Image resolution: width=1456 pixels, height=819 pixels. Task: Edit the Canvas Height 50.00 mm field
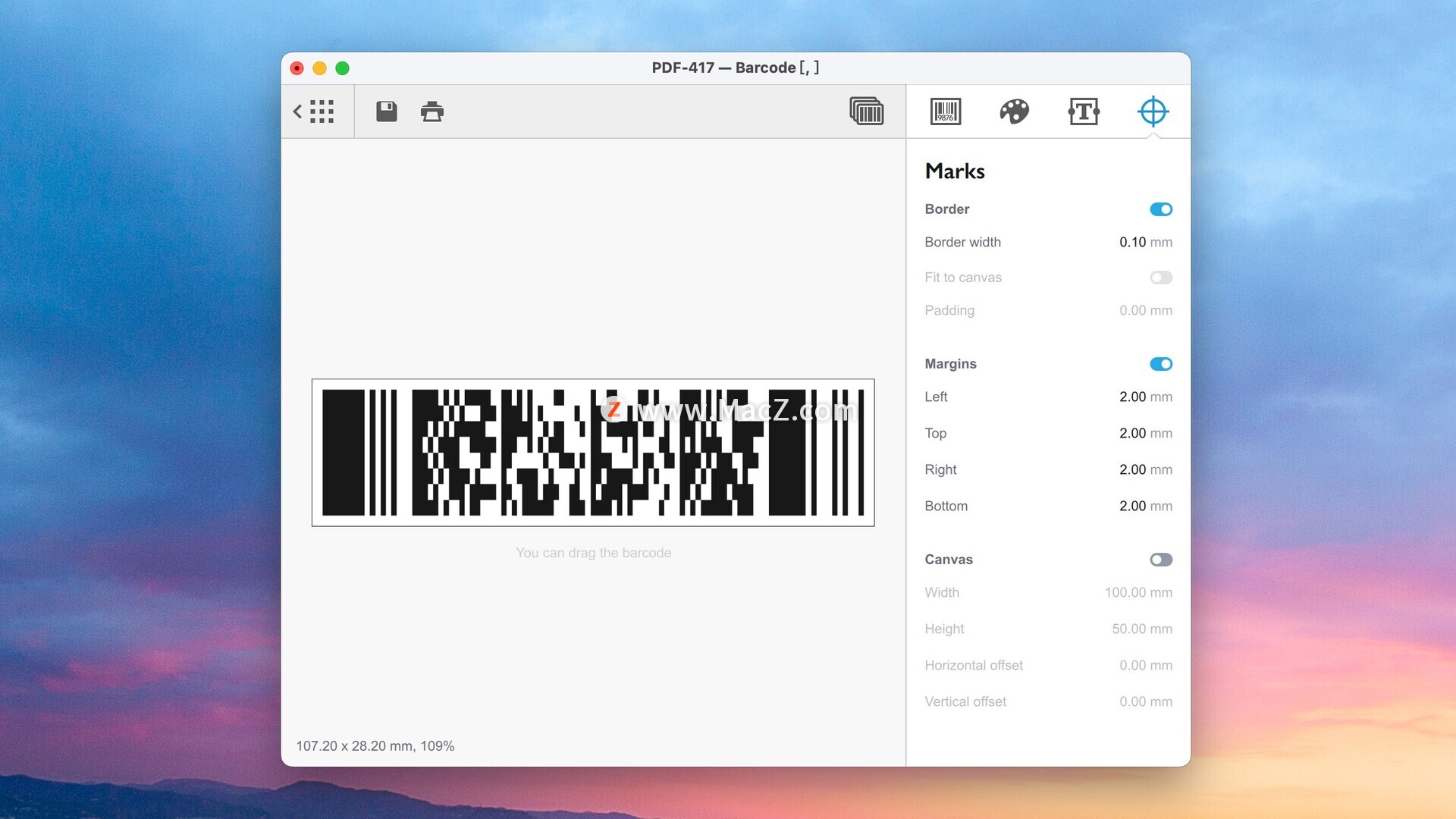(x=1142, y=629)
